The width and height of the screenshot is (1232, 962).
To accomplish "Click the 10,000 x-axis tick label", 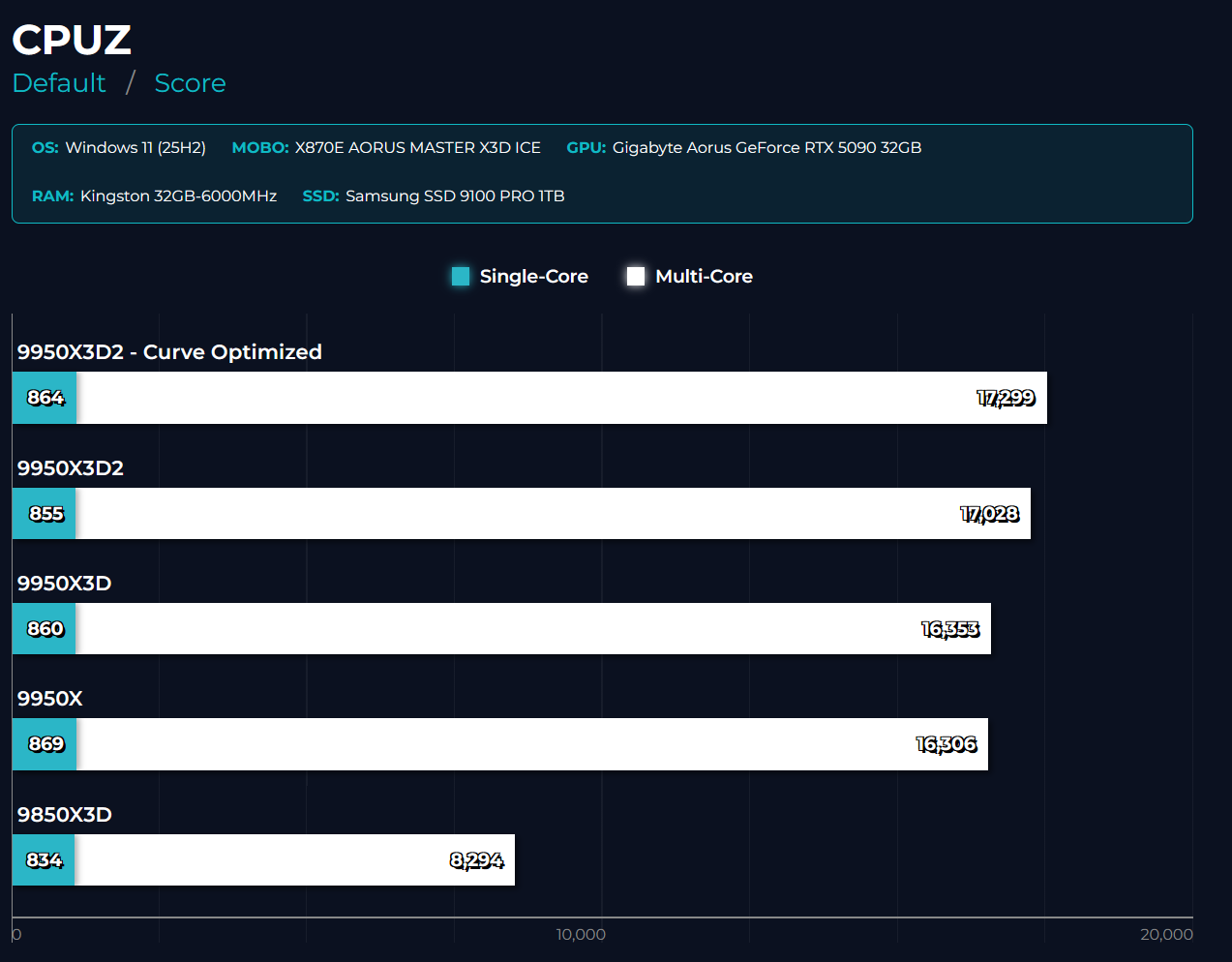I will (581, 934).
